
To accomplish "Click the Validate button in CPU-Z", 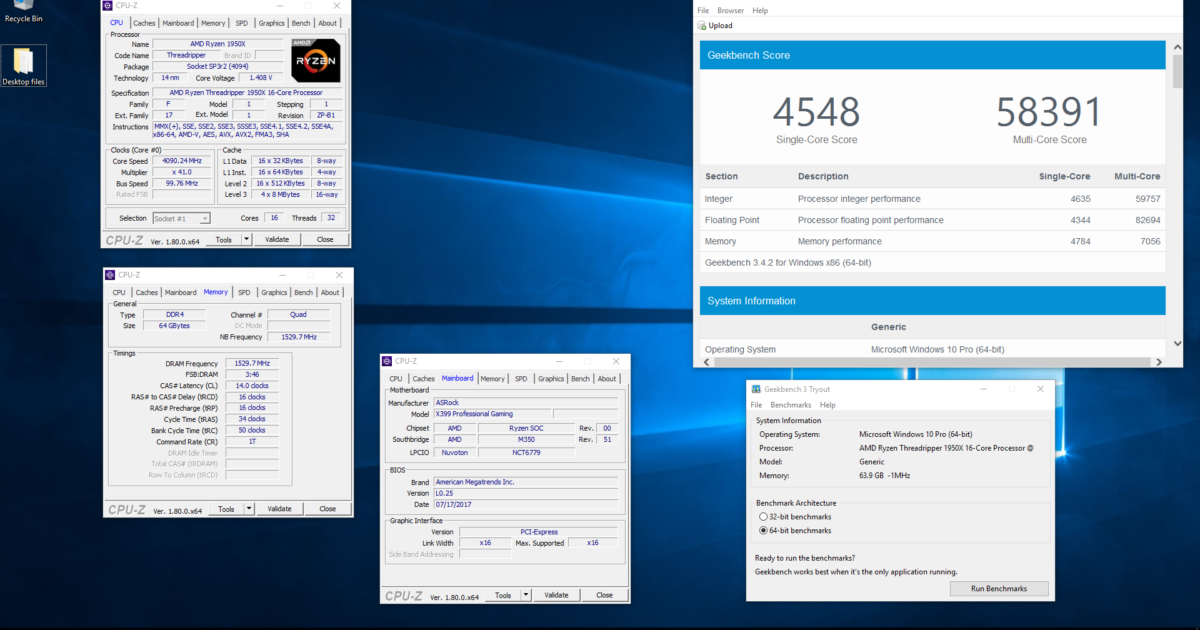I will click(277, 239).
